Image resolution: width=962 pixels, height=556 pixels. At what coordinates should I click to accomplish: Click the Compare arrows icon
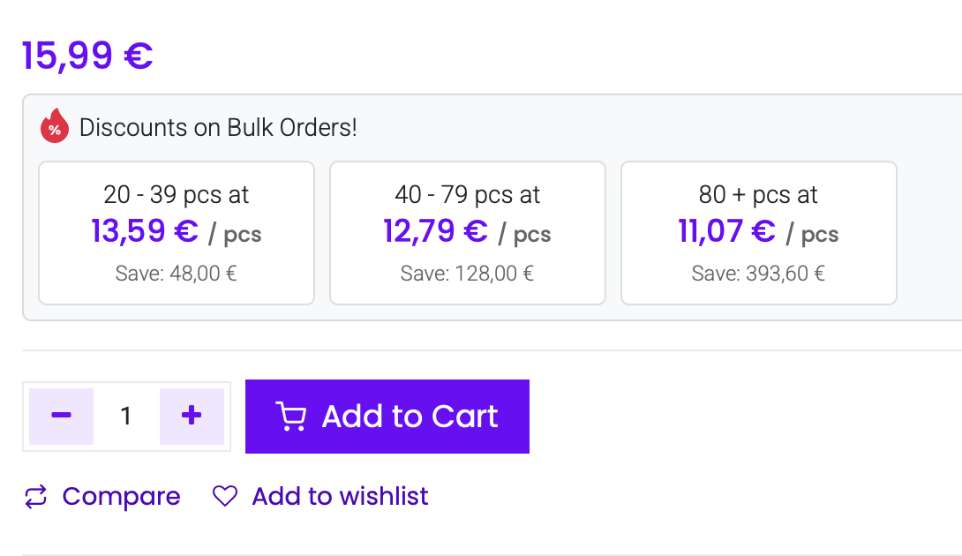point(36,496)
